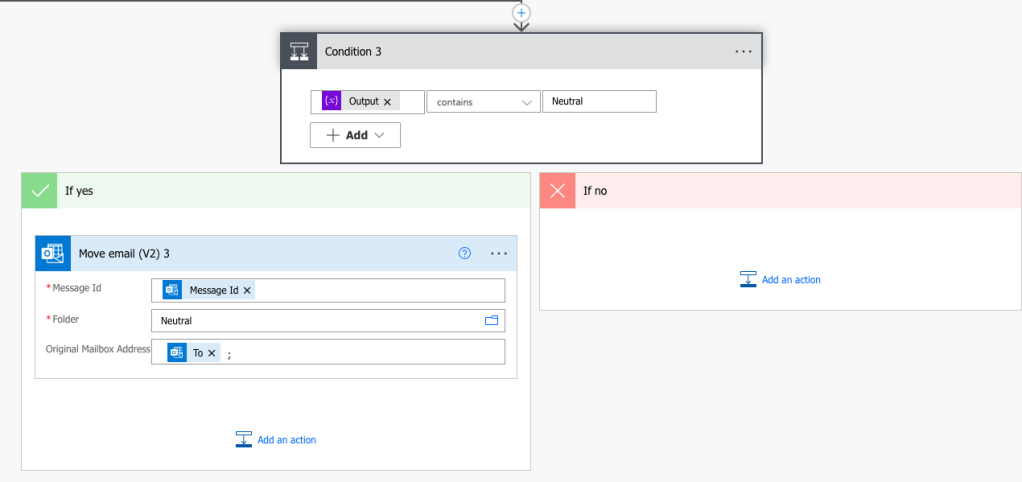Open the Move email (V2) 3 ellipsis menu
1022x482 pixels.
click(x=499, y=254)
